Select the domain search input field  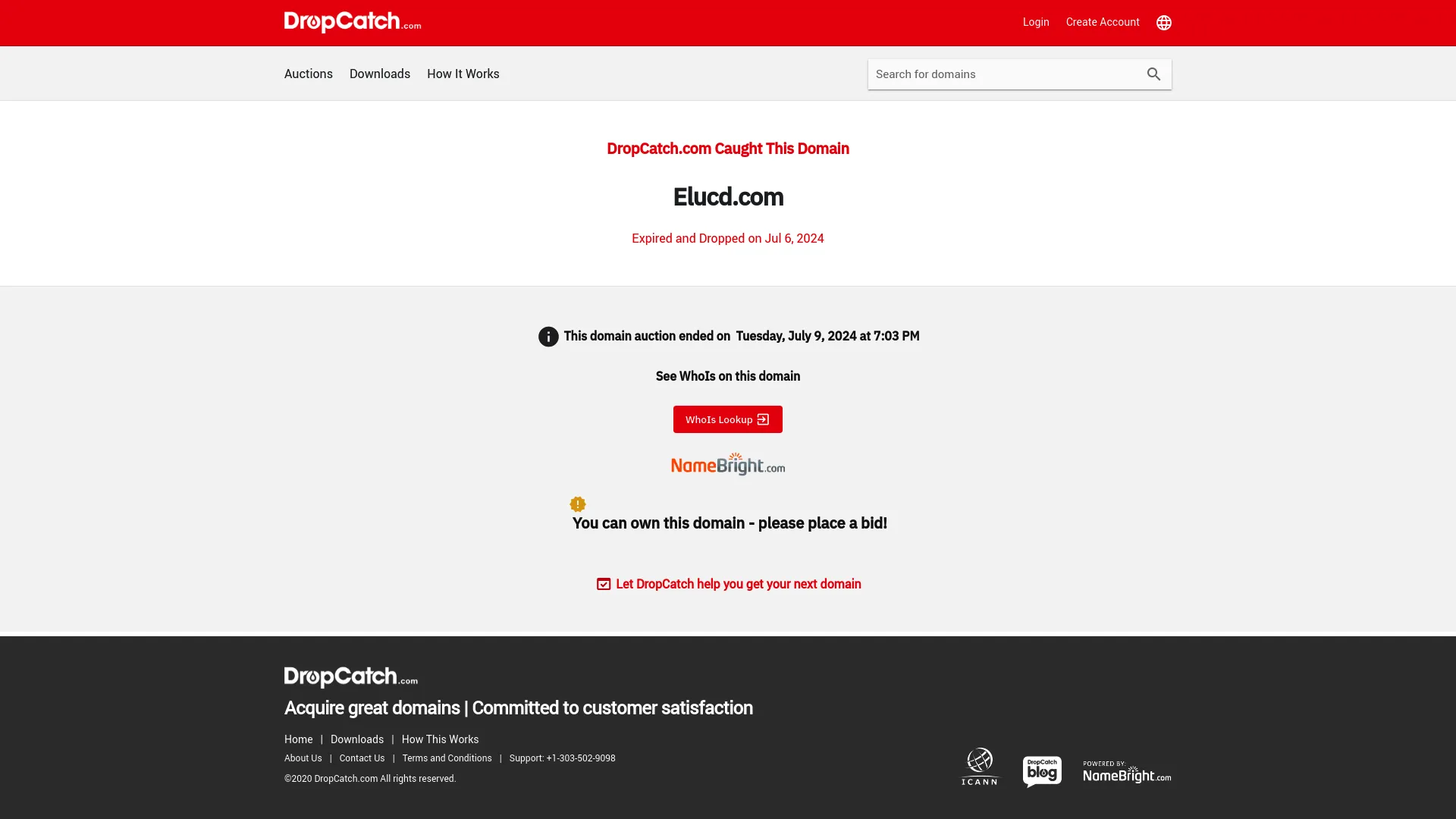1003,73
